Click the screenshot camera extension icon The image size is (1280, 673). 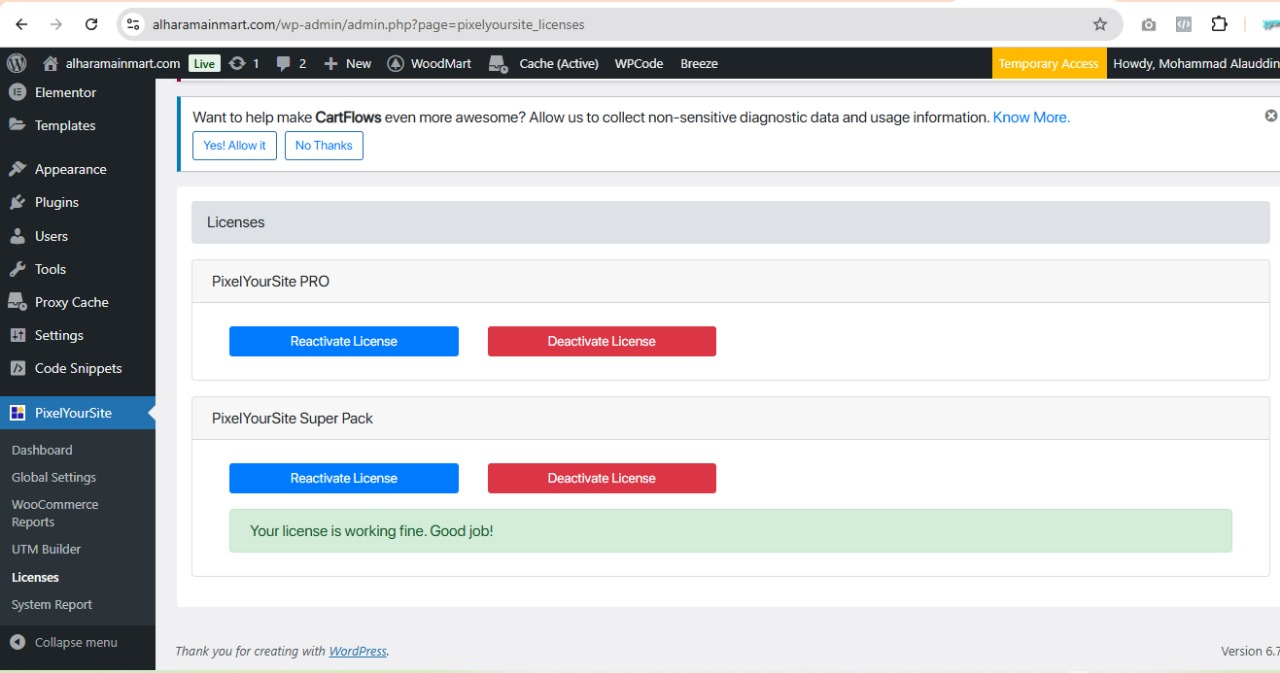click(x=1148, y=24)
